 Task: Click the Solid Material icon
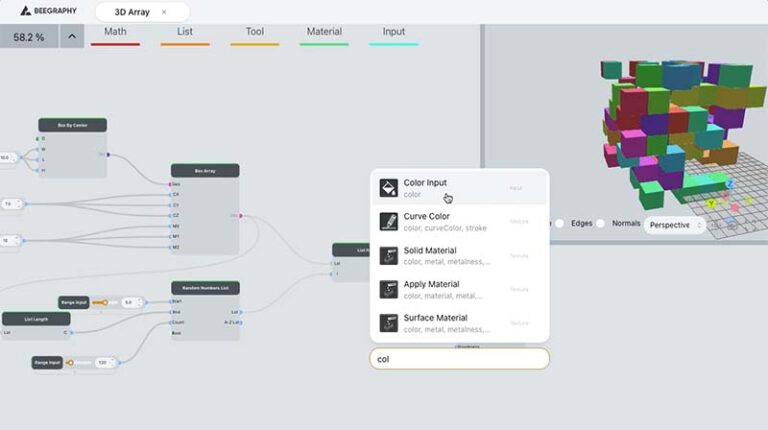pyautogui.click(x=389, y=256)
